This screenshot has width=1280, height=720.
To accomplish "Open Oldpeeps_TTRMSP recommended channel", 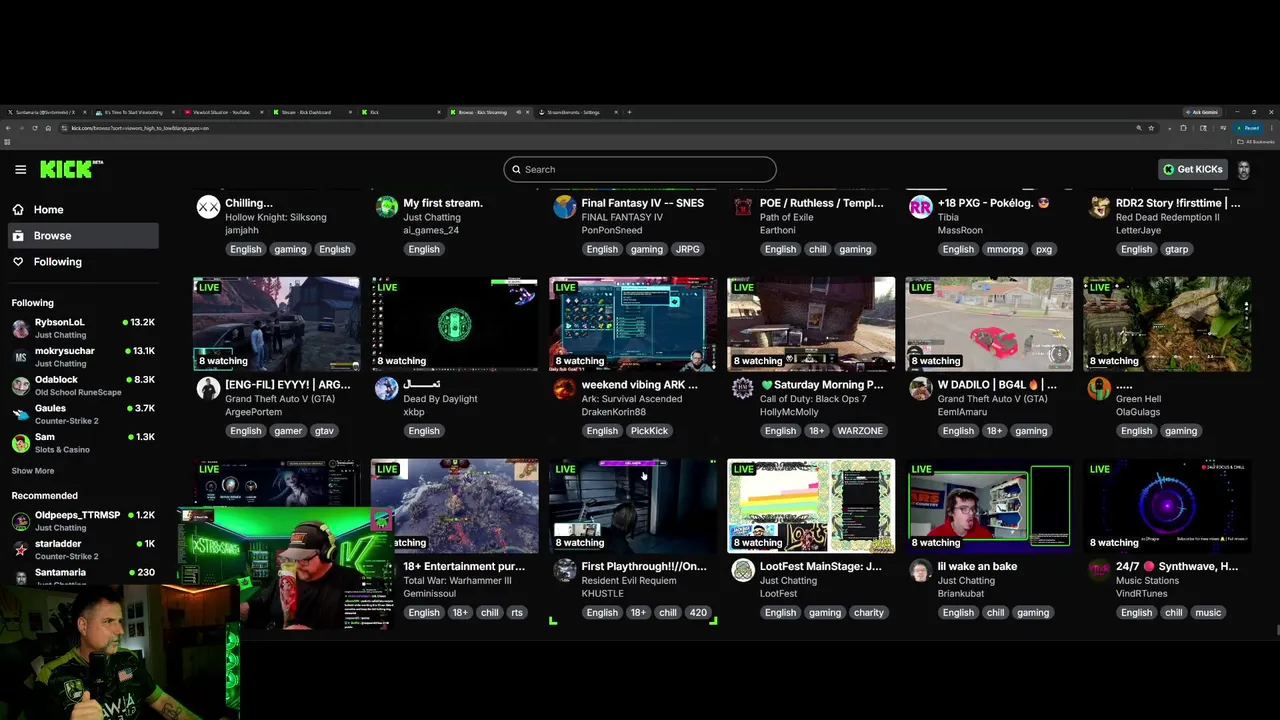I will pyautogui.click(x=83, y=521).
